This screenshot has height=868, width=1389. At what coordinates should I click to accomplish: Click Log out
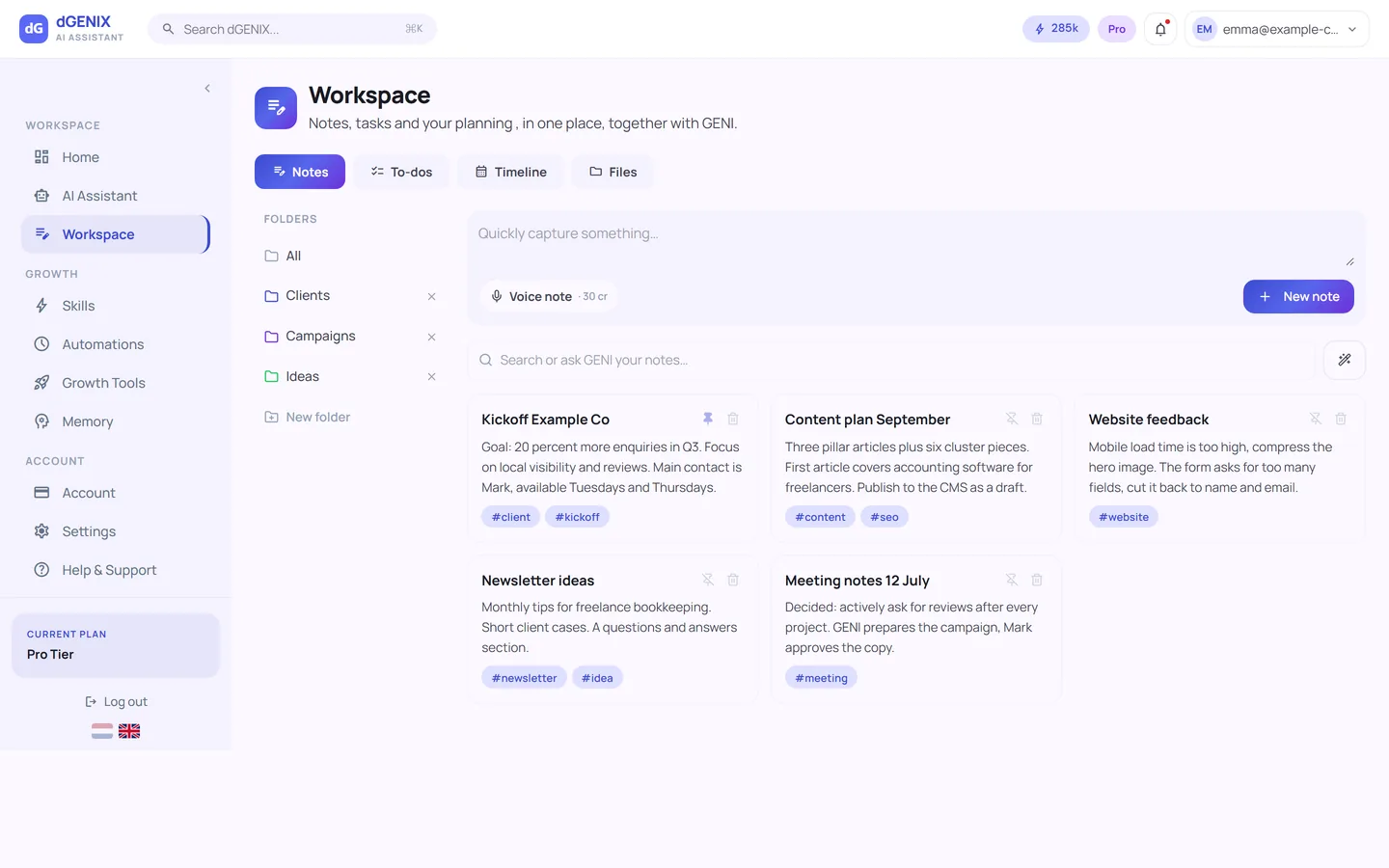116,702
